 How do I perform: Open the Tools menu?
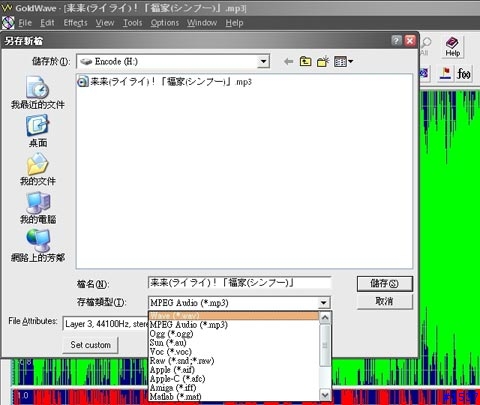(x=132, y=23)
